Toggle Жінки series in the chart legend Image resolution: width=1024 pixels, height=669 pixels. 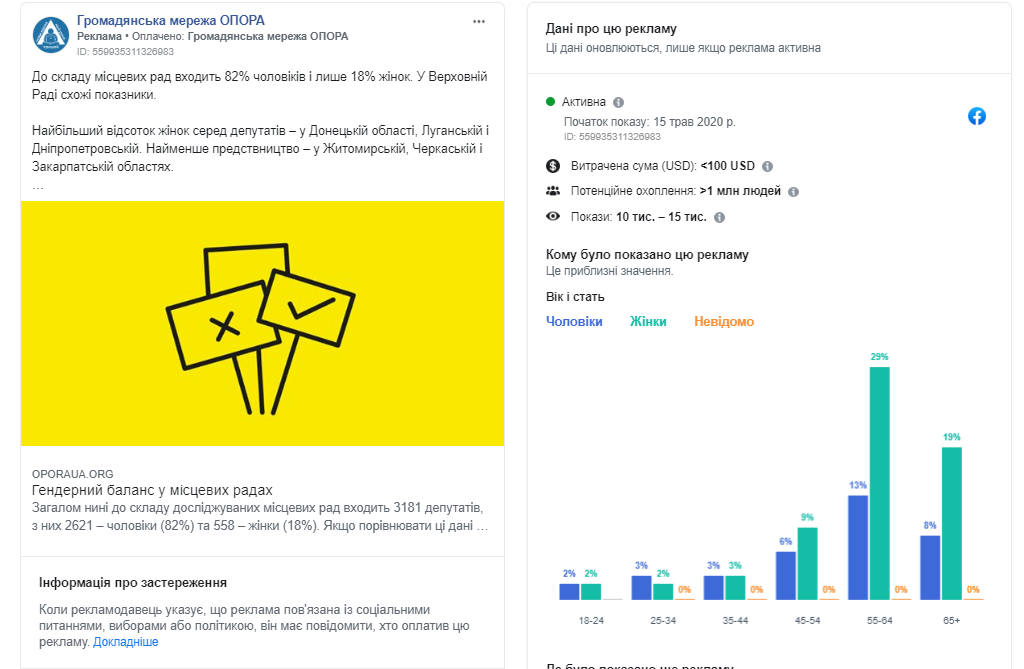tap(648, 322)
